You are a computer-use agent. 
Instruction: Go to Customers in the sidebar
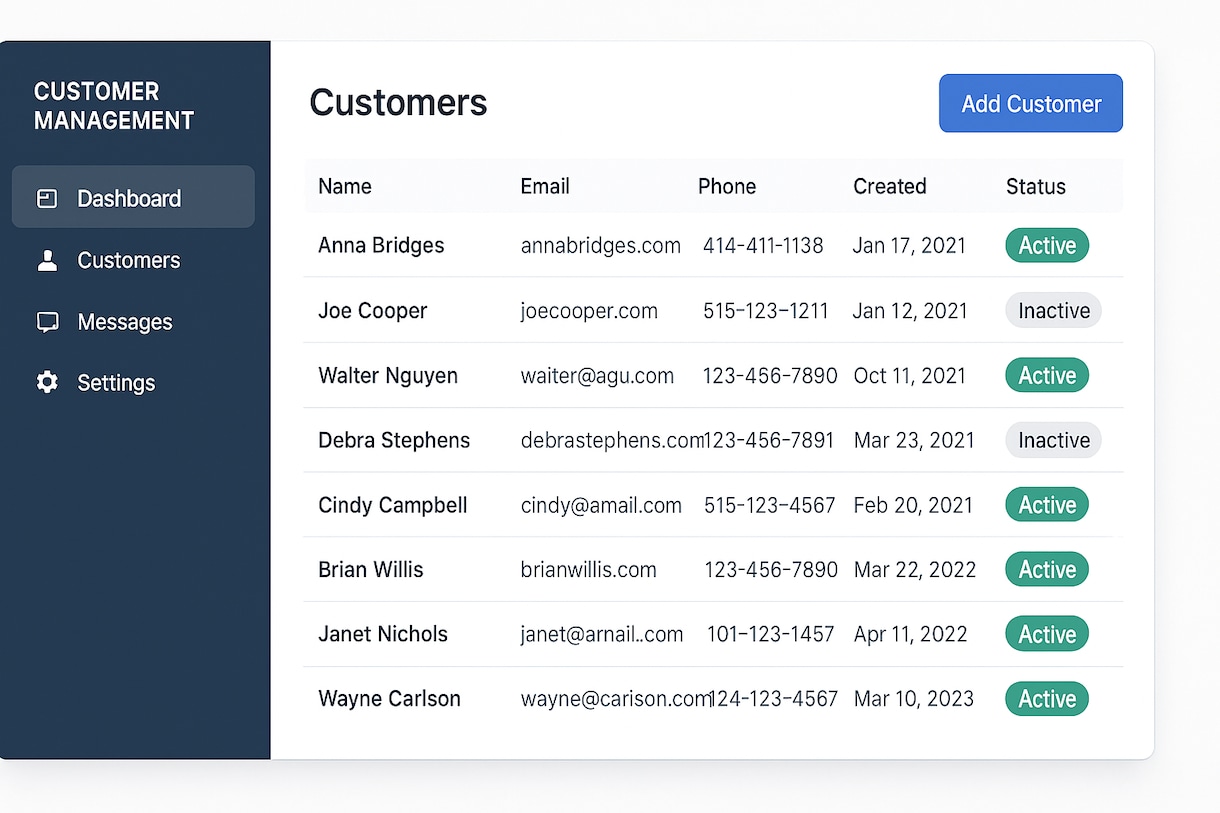129,260
